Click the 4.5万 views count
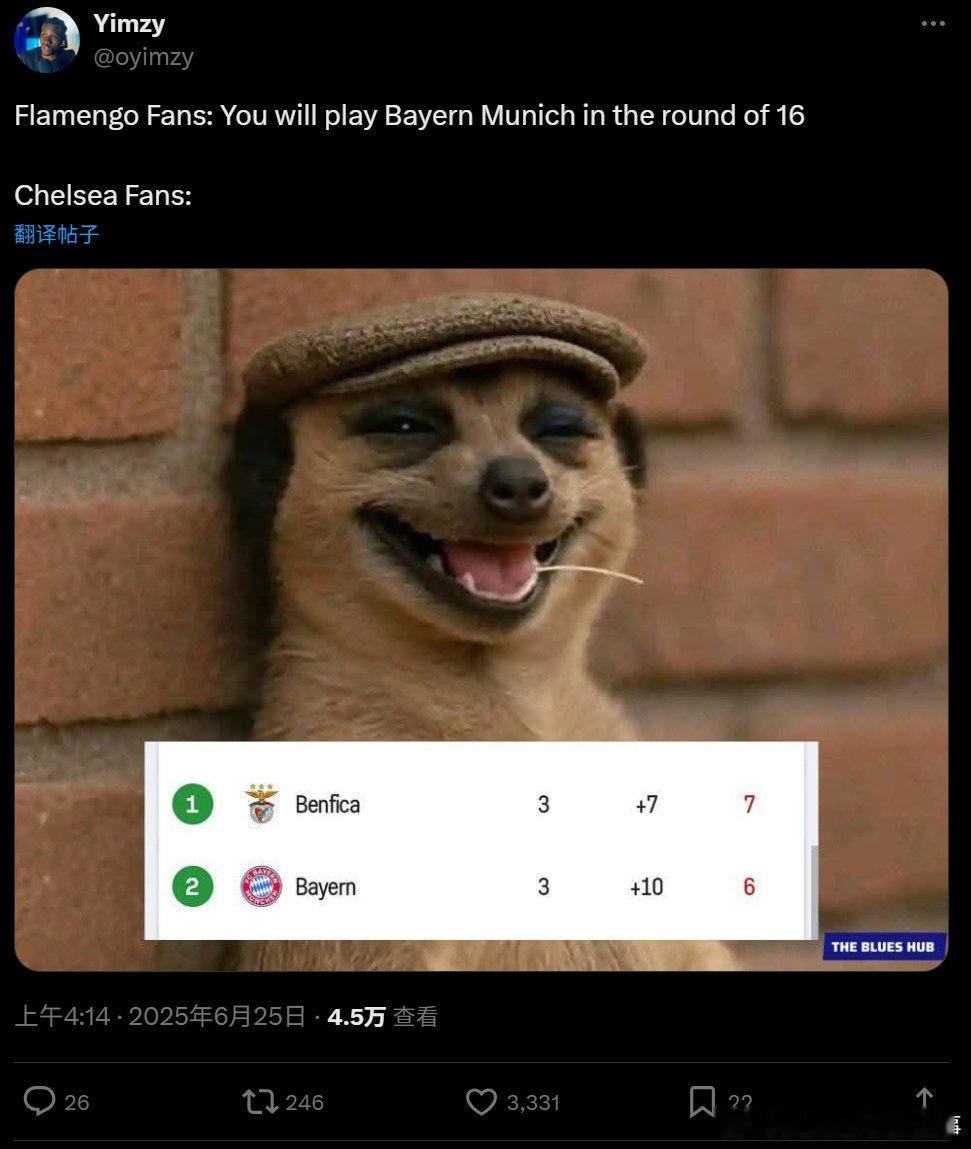Viewport: 971px width, 1149px height. pos(383,1016)
